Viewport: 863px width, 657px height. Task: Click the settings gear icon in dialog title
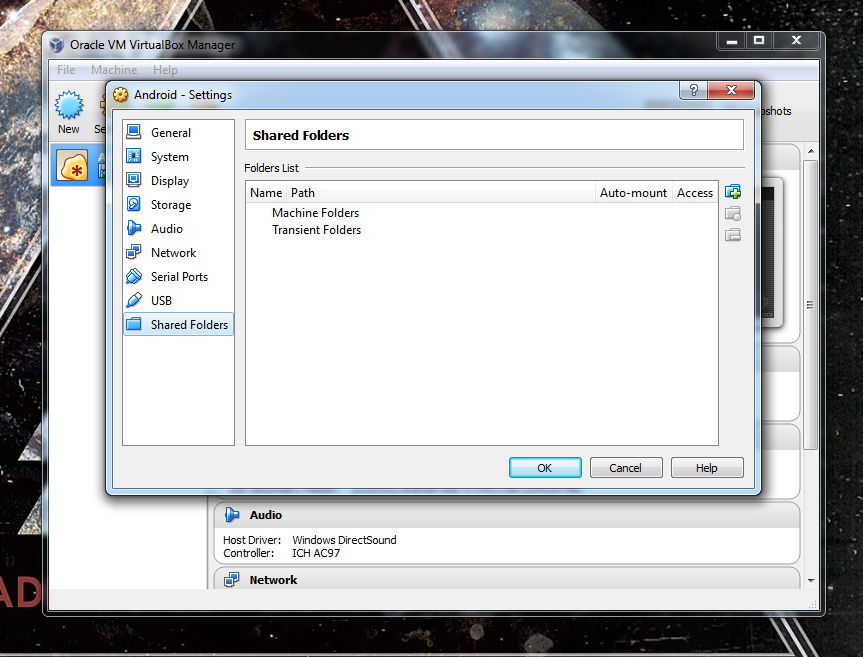[121, 95]
